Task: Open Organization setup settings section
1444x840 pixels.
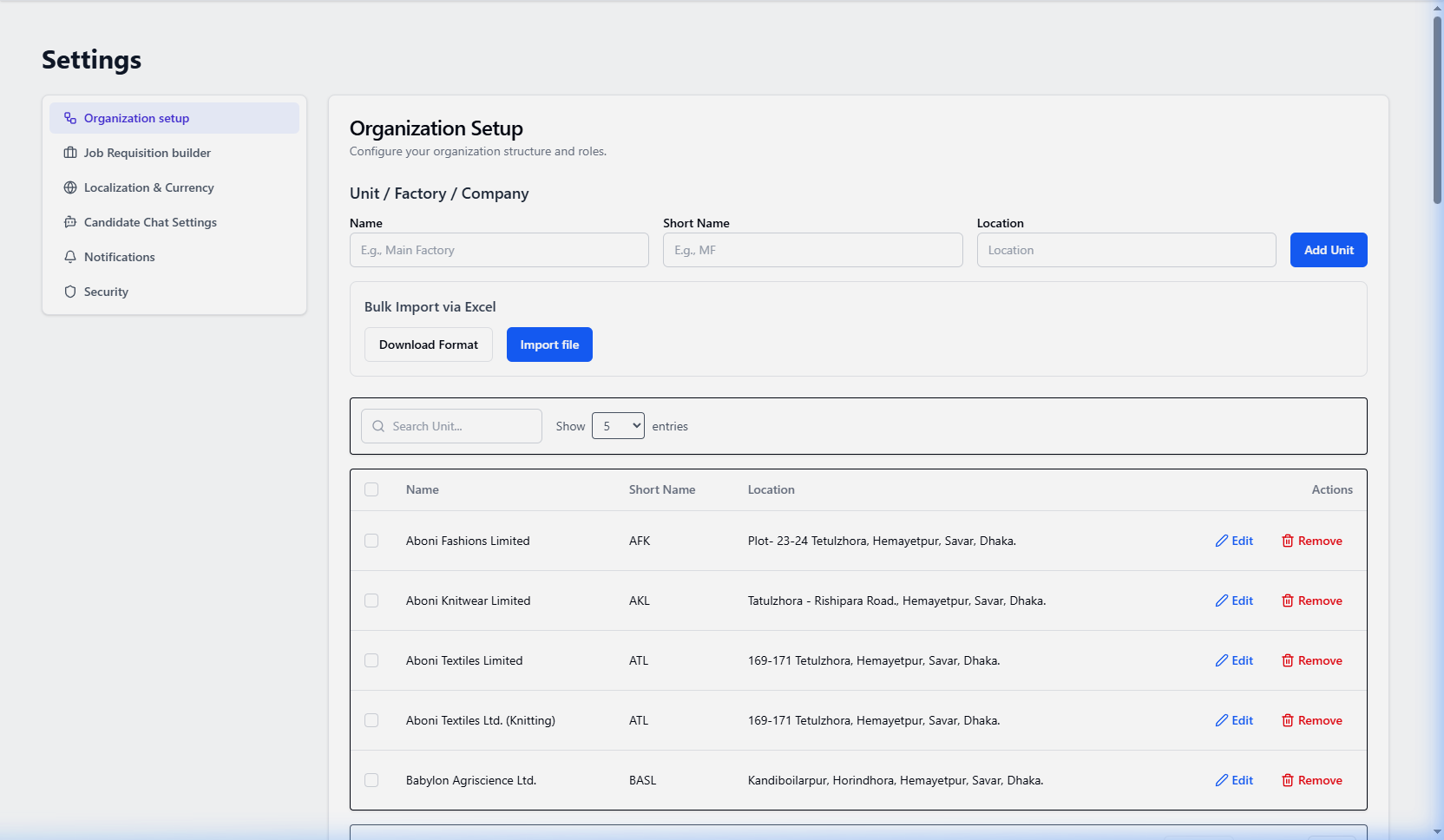Action: (174, 118)
